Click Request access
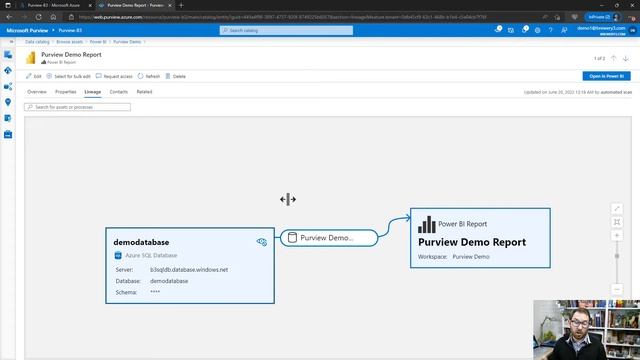This screenshot has width=640, height=360. click(114, 76)
